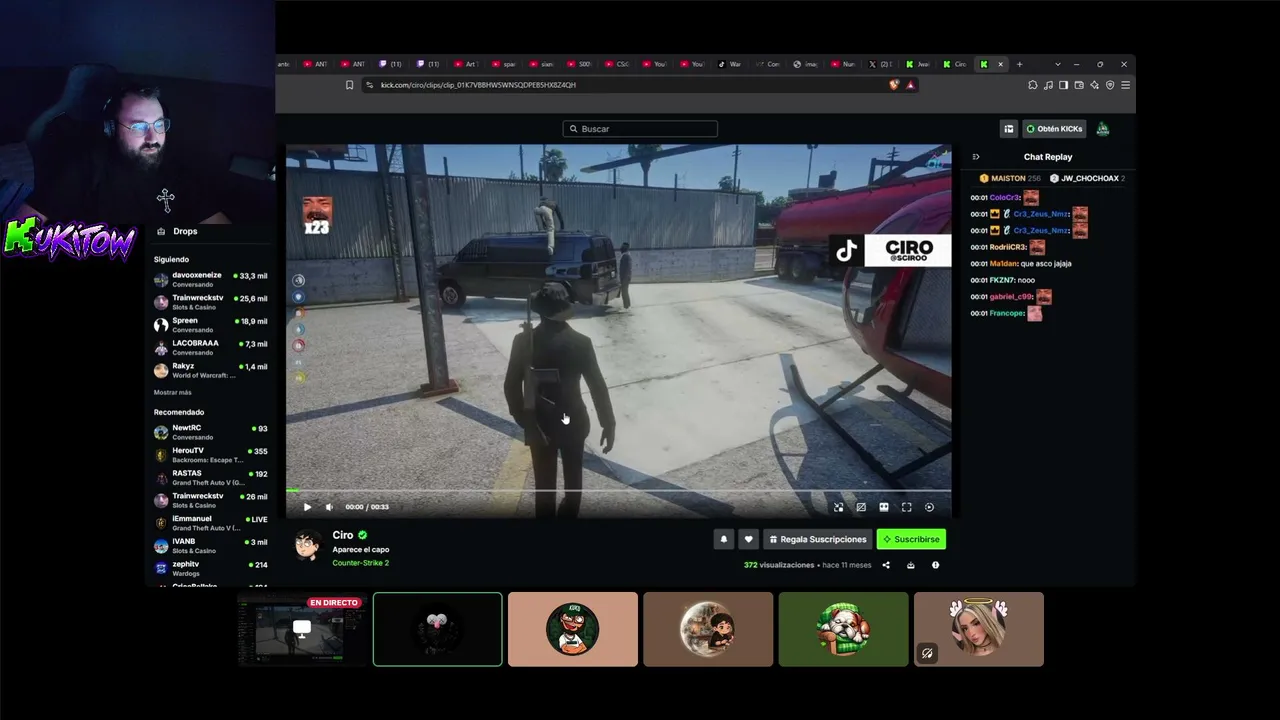
Task: Click the Ma1dan chat message username
Action: click(1003, 264)
